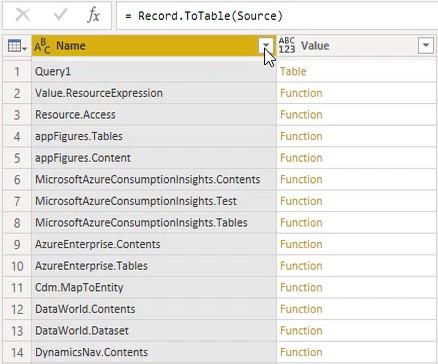Open Function link for DynamicsNav.Contents
The image size is (438, 364).
301,352
